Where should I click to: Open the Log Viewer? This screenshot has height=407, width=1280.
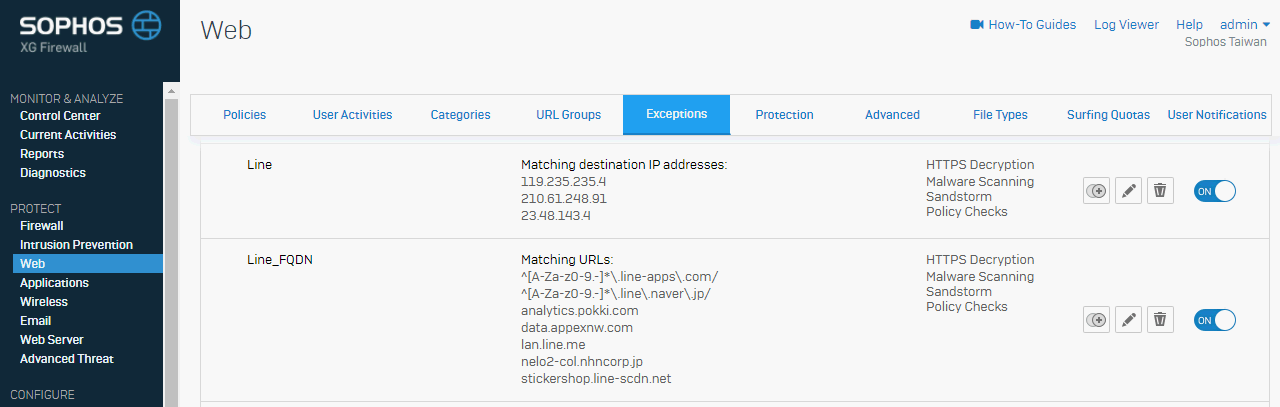click(1126, 25)
